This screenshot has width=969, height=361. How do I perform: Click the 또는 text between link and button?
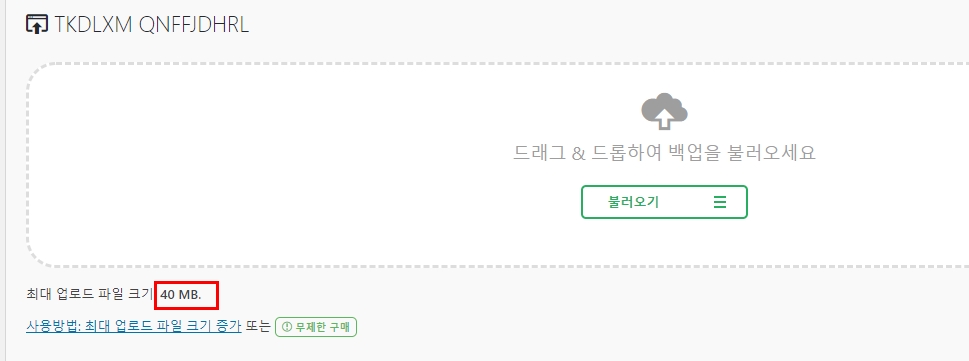click(x=258, y=326)
